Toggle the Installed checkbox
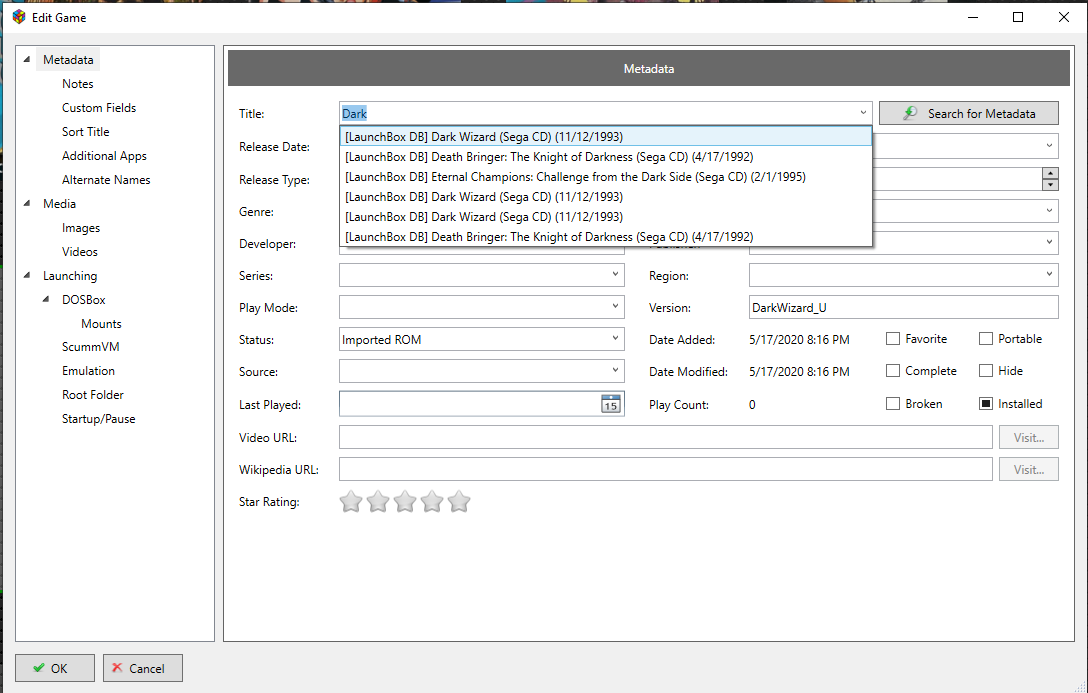 (986, 403)
